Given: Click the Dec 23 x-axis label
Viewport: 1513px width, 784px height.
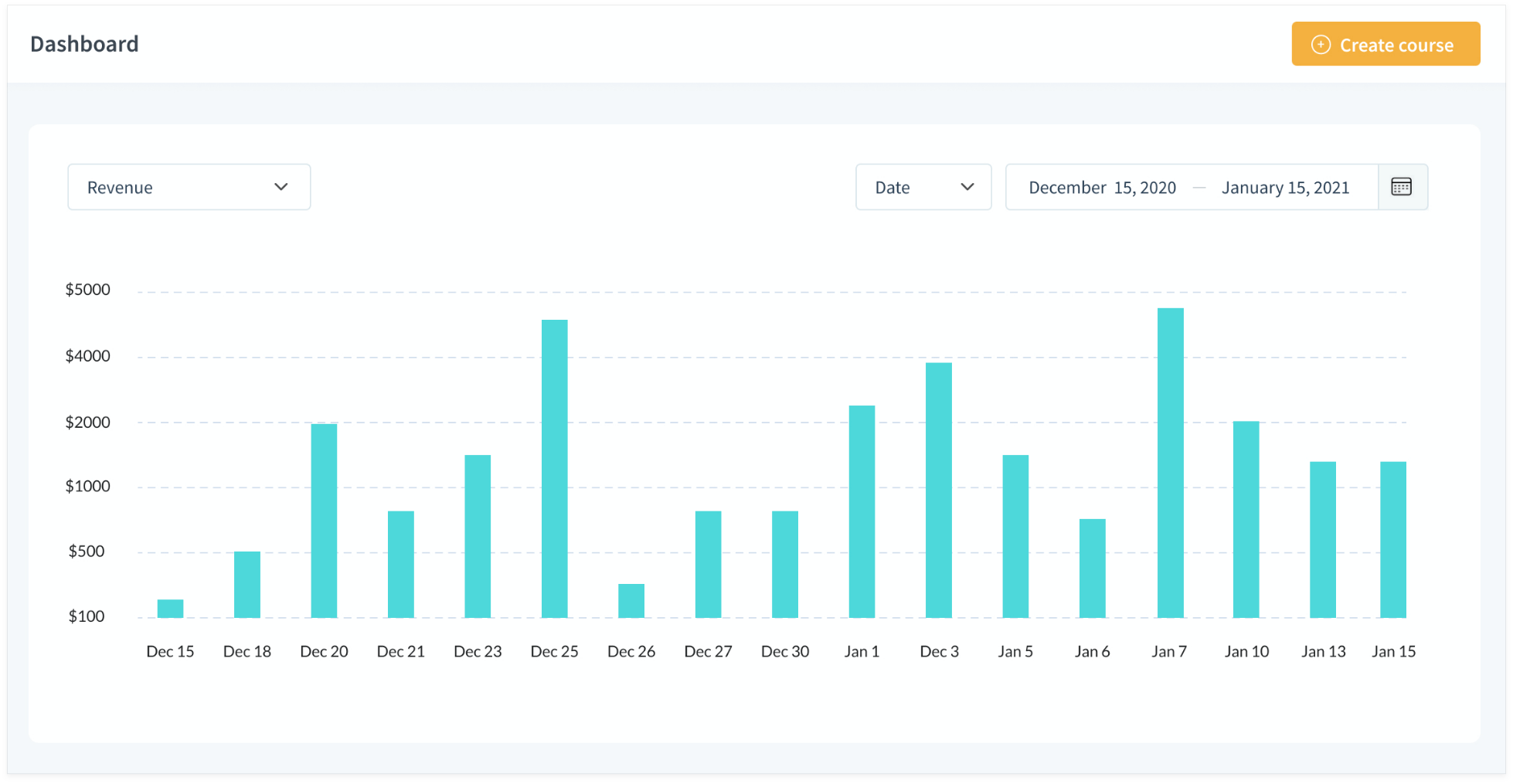Looking at the screenshot, I should point(478,651).
